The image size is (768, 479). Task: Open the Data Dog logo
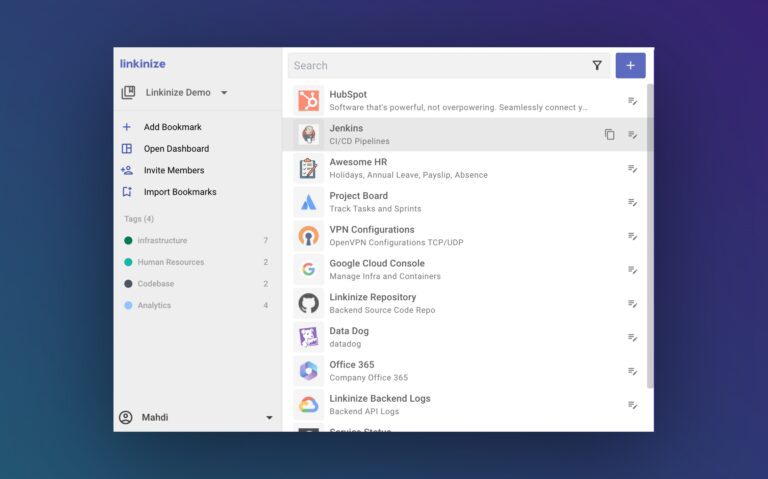point(309,337)
